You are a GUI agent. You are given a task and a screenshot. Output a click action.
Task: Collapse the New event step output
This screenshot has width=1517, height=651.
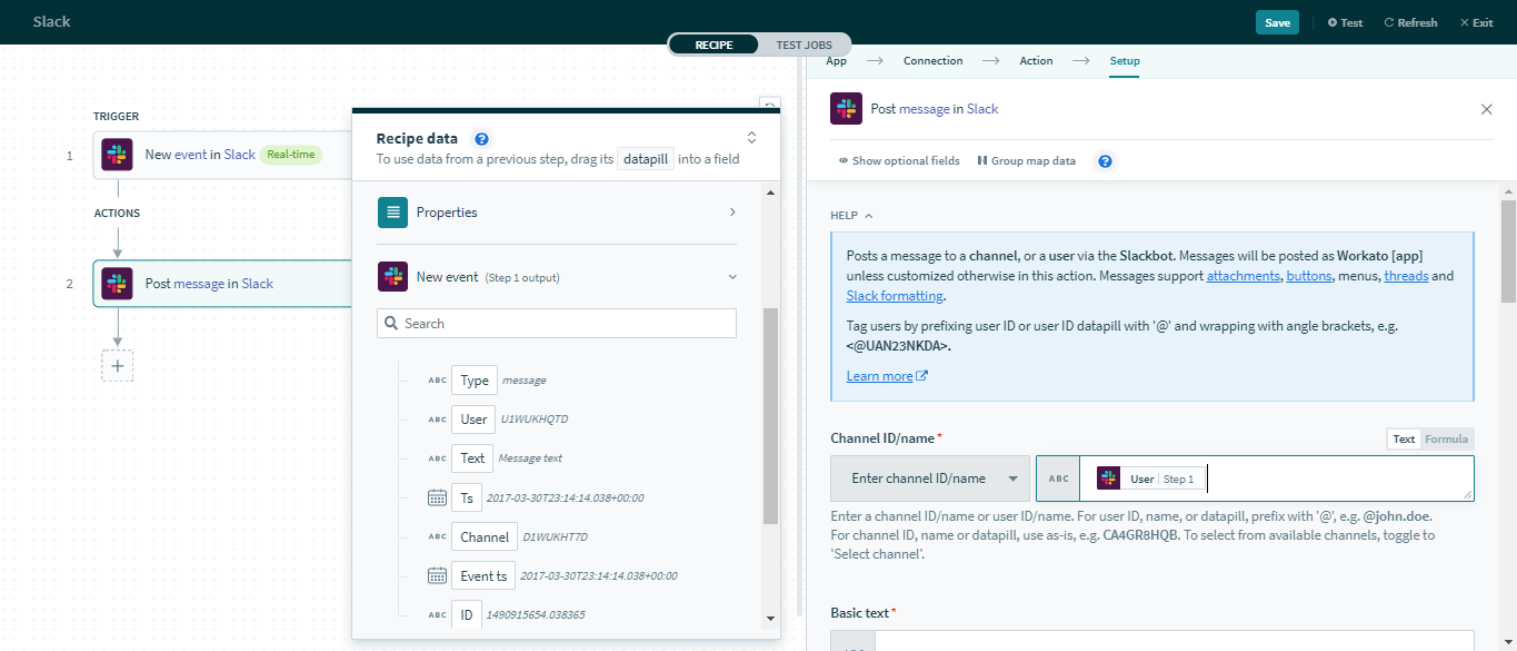tap(732, 277)
